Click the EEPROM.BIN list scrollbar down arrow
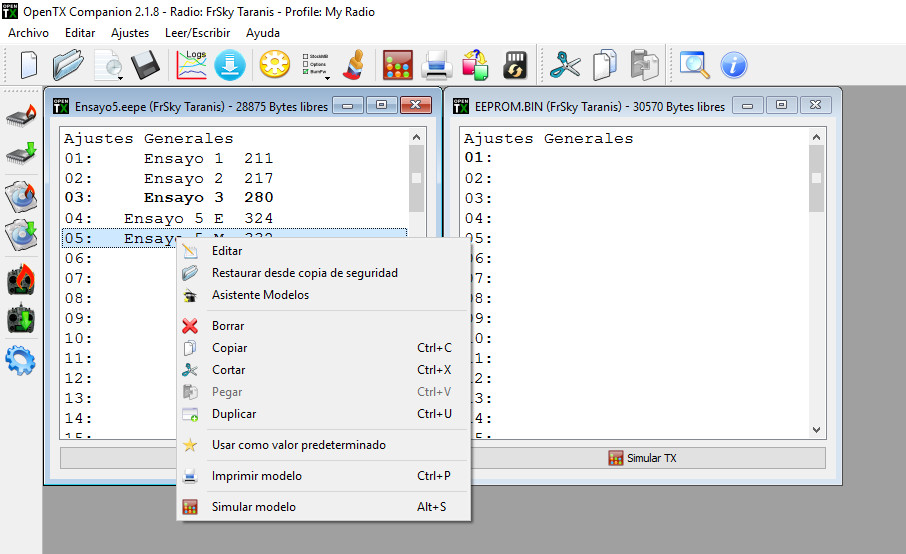Screen dimensions: 906x554 (817, 428)
